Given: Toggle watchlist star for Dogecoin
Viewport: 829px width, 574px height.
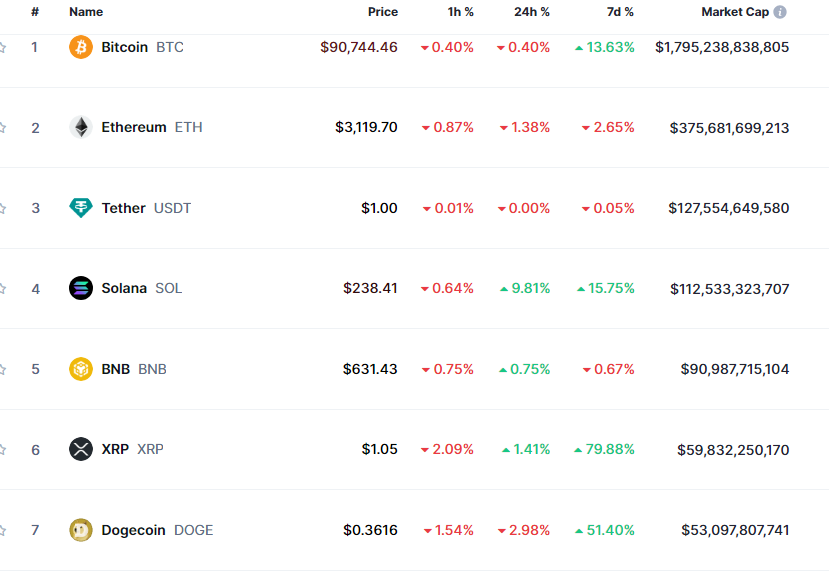Looking at the screenshot, I should pyautogui.click(x=3, y=530).
